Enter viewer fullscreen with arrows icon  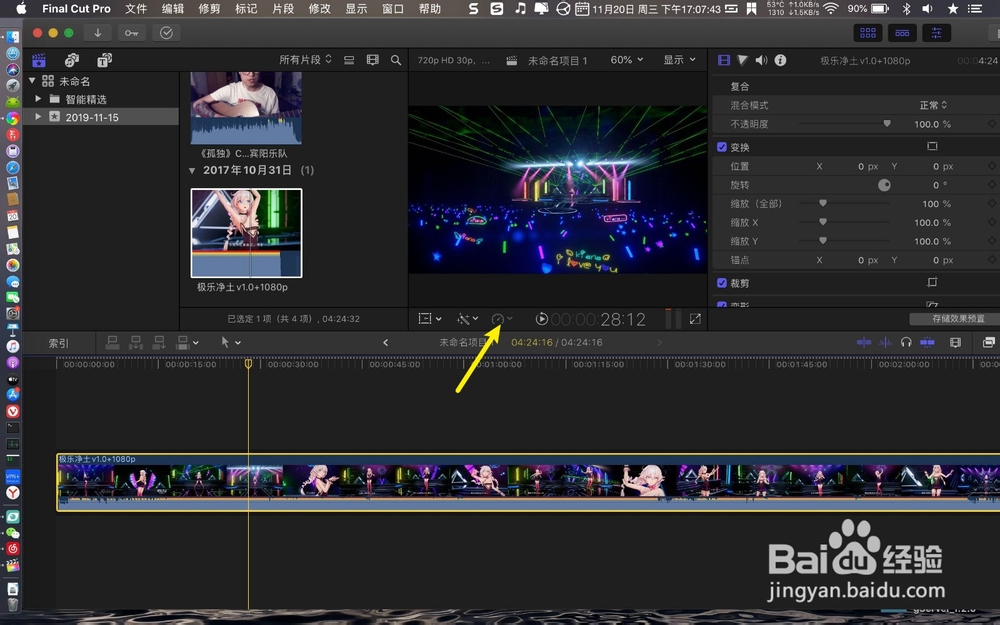[x=695, y=318]
